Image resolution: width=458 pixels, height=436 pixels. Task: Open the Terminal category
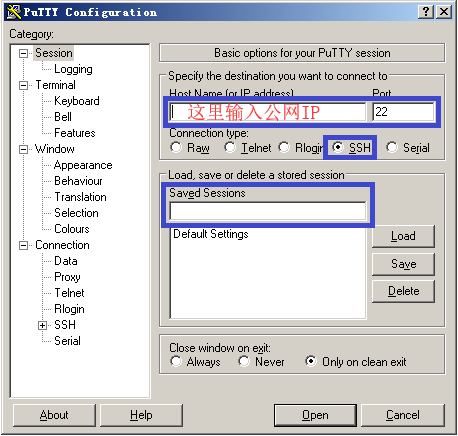[55, 85]
